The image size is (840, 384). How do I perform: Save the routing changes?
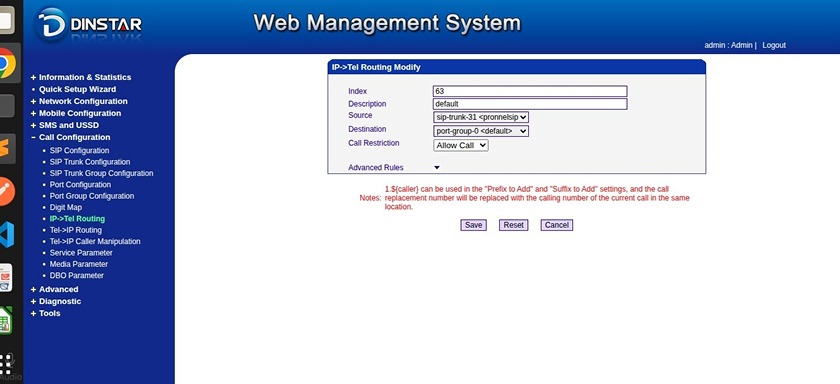(474, 225)
